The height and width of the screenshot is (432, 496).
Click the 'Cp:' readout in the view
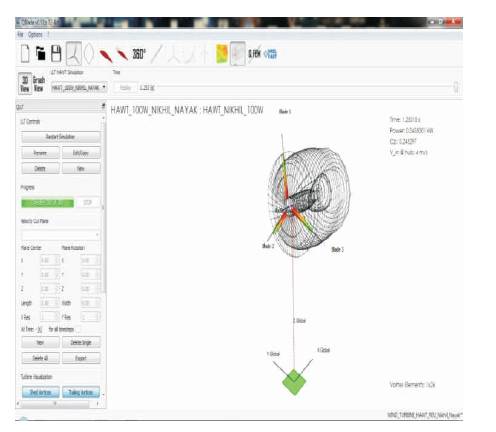tap(403, 141)
